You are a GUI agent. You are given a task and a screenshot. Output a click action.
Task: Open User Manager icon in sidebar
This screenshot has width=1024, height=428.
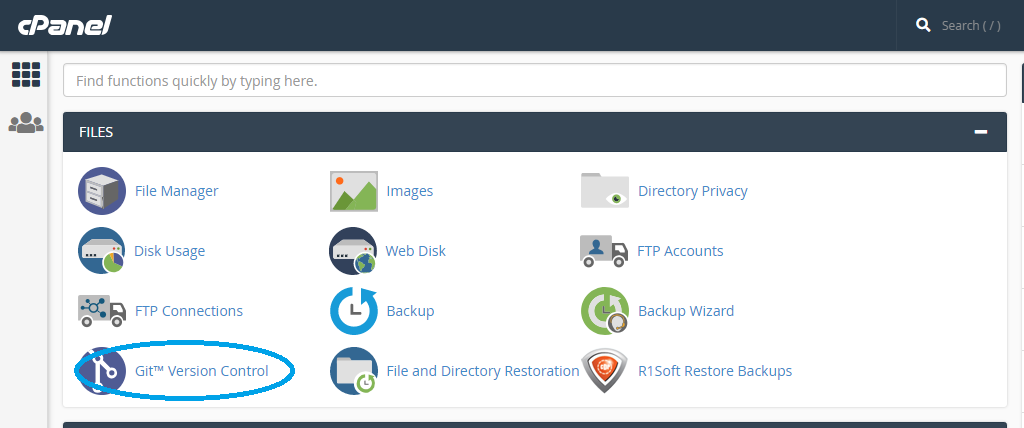click(25, 123)
